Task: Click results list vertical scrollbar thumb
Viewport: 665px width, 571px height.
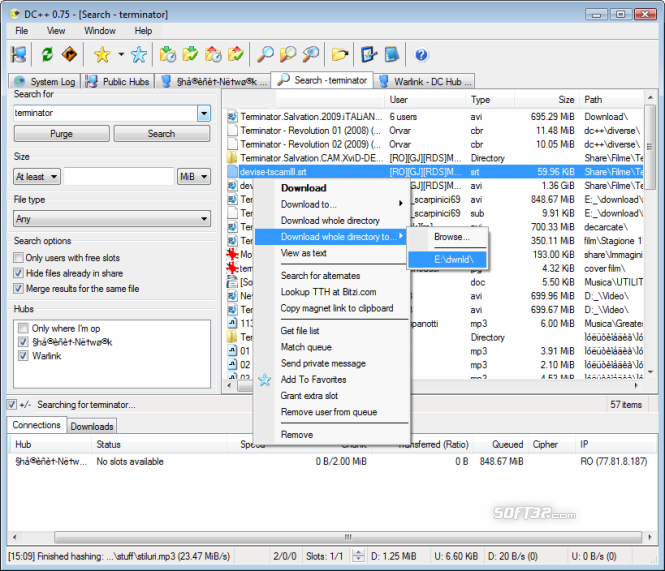Action: (650, 146)
